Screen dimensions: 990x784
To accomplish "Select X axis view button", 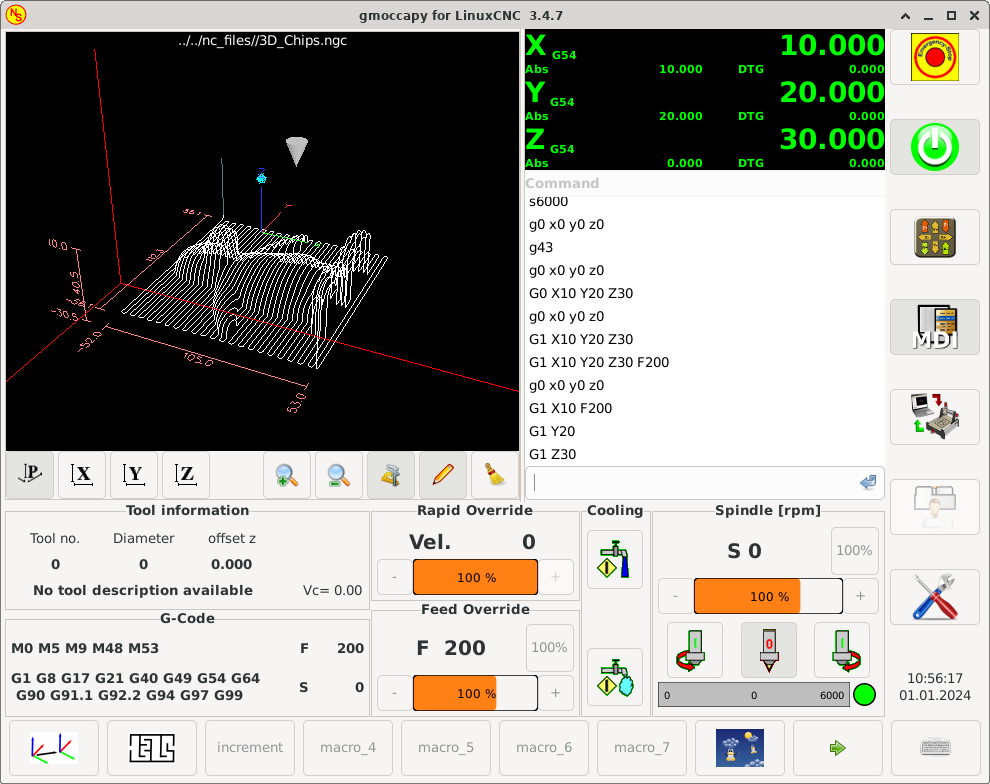I will 81,475.
